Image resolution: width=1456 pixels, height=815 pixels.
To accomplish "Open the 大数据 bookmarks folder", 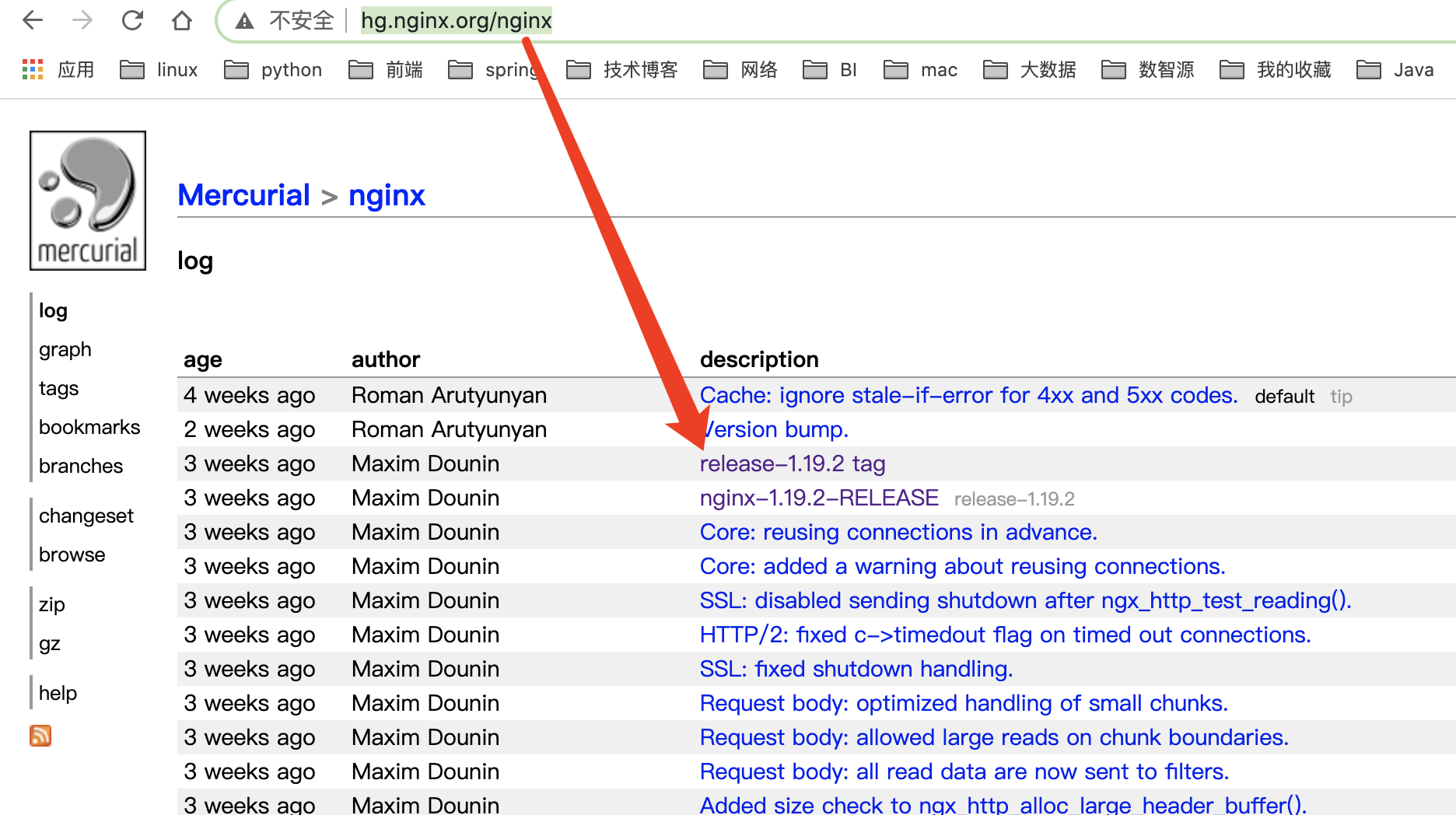I will click(1030, 70).
